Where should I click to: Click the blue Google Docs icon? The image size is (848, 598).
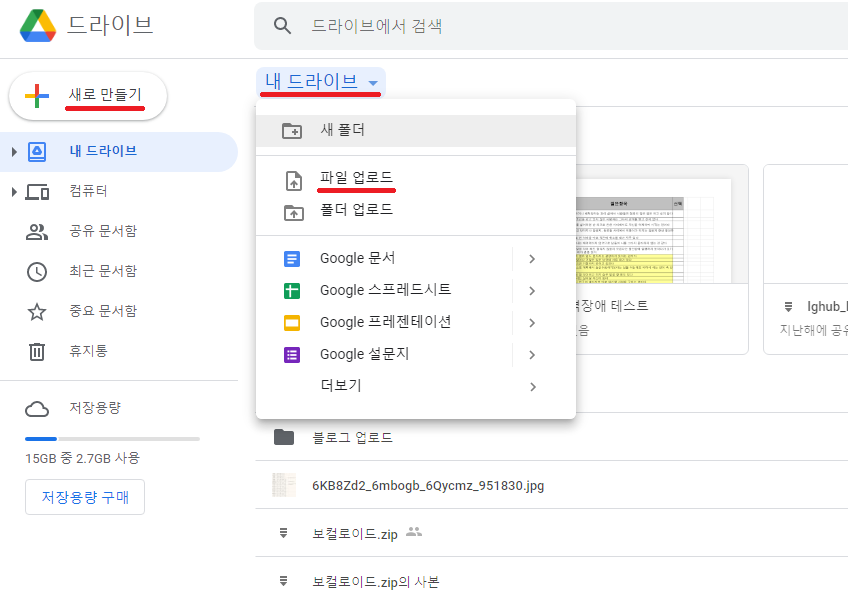292,259
